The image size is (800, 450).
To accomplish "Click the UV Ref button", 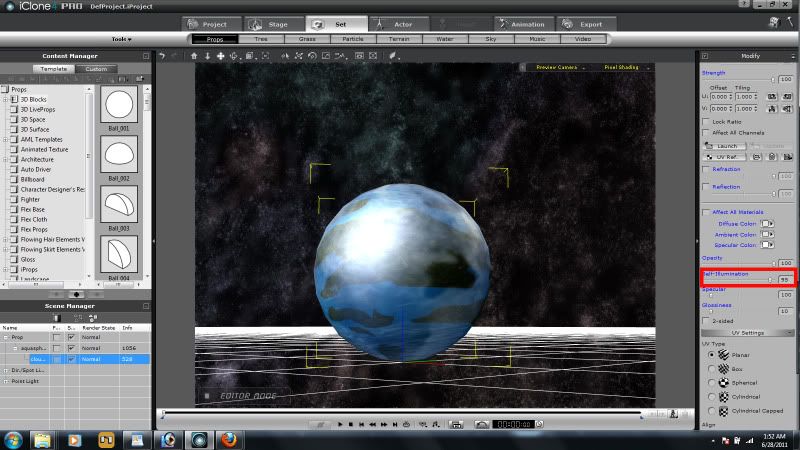I will point(723,157).
